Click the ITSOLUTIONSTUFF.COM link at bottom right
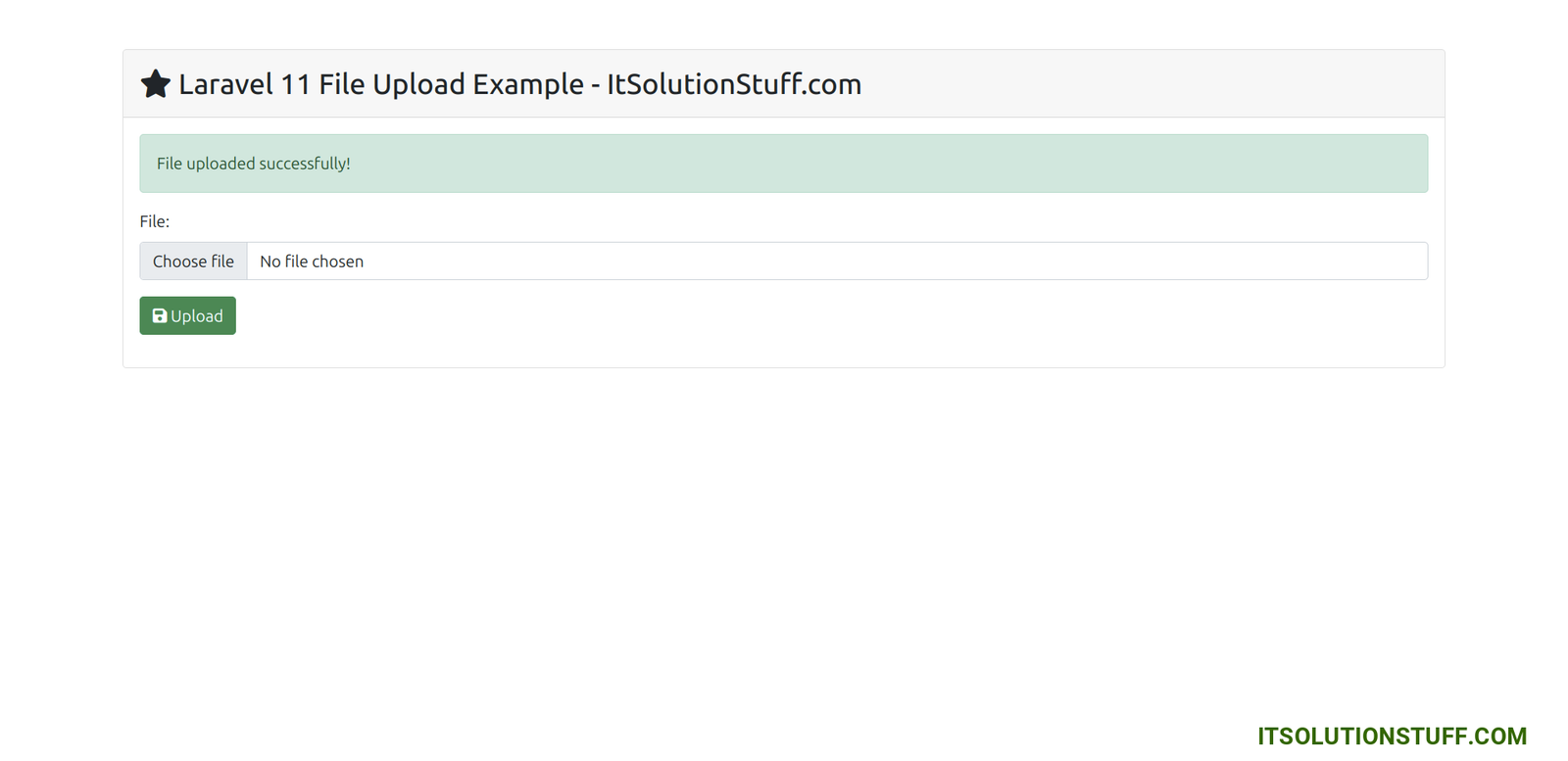 1391,736
